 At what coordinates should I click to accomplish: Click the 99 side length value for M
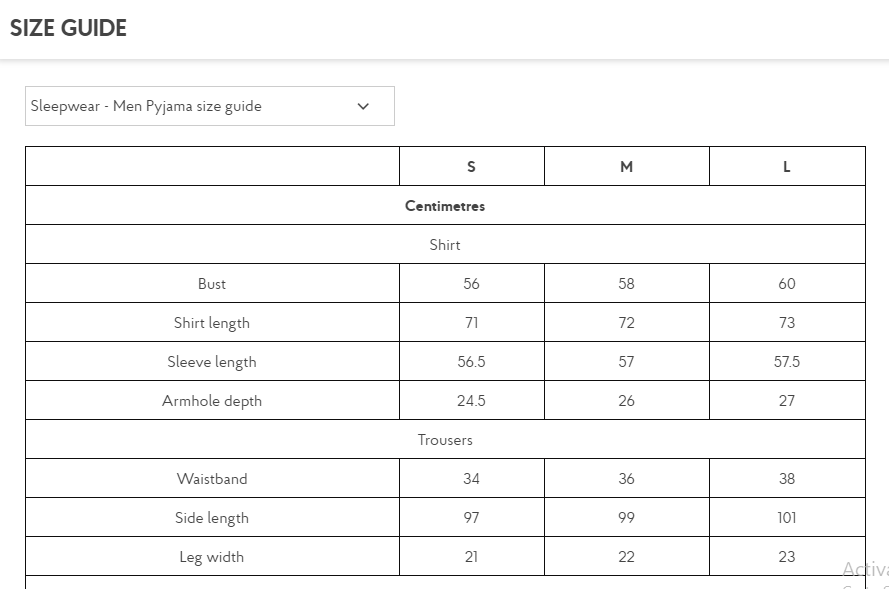coord(626,518)
